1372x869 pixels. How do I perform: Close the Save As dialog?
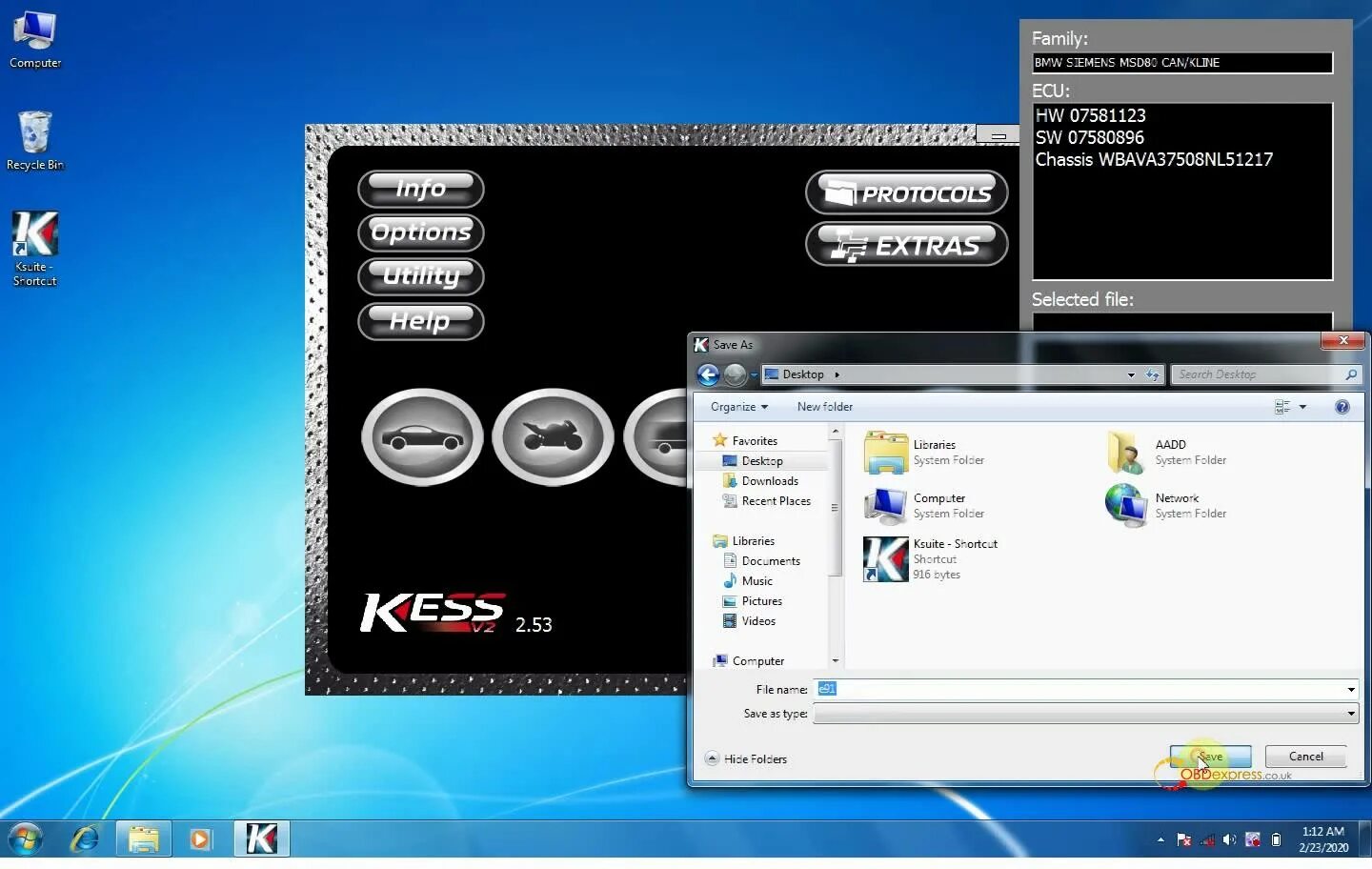pos(1342,341)
